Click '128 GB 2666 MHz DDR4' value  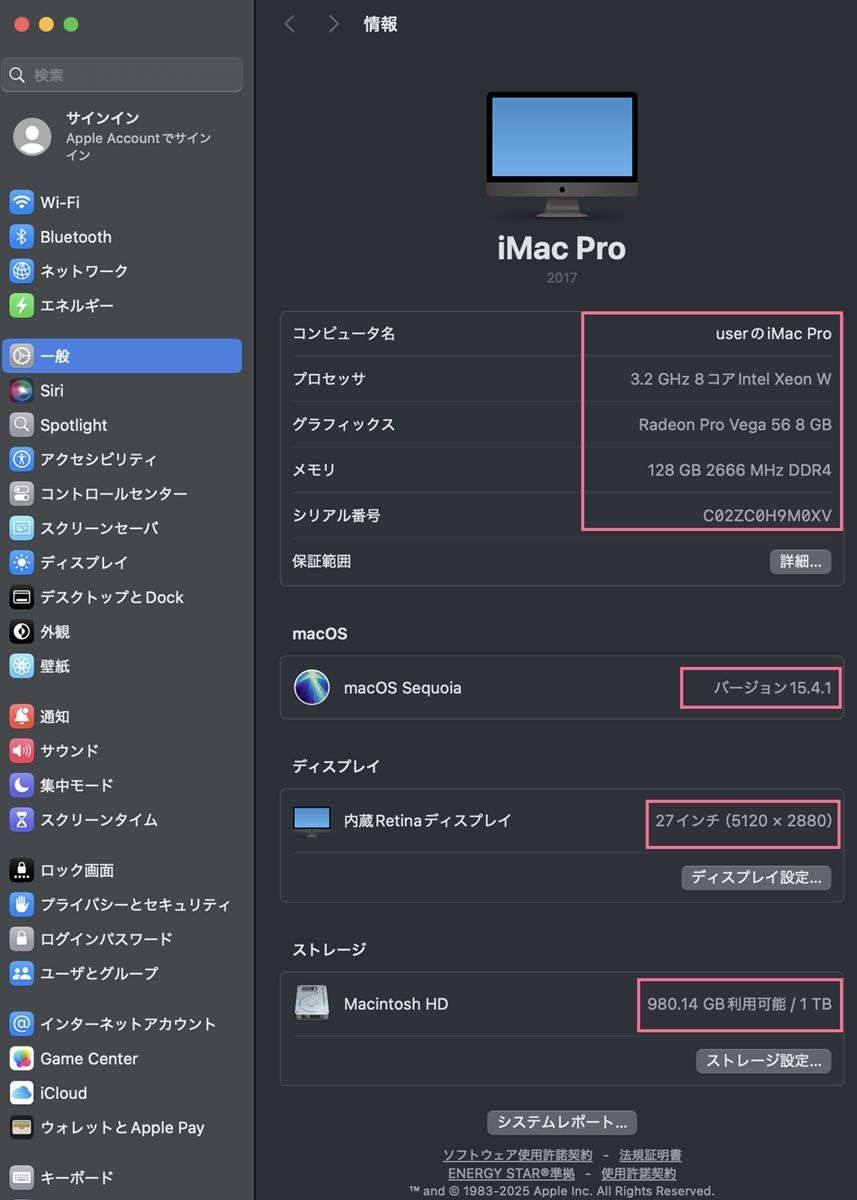[739, 470]
